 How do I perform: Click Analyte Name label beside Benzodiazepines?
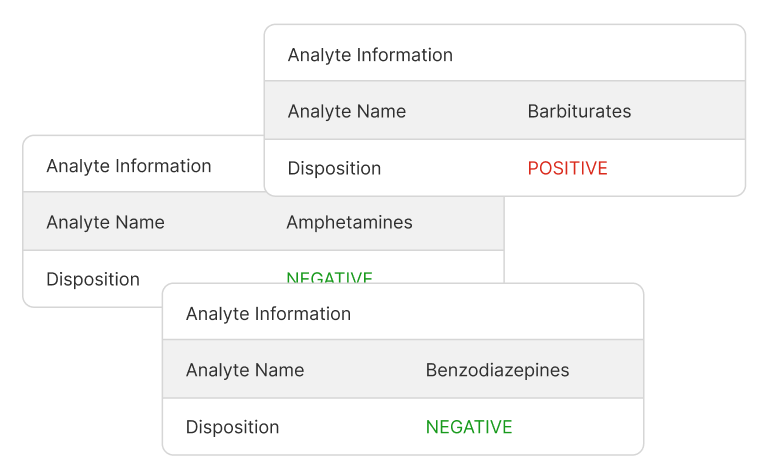point(244,370)
